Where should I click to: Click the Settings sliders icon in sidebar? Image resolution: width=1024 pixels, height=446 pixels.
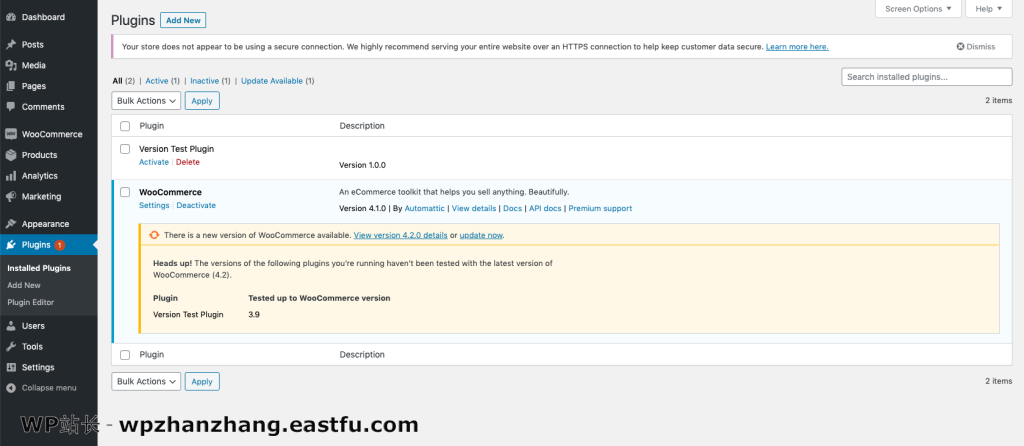pos(10,368)
